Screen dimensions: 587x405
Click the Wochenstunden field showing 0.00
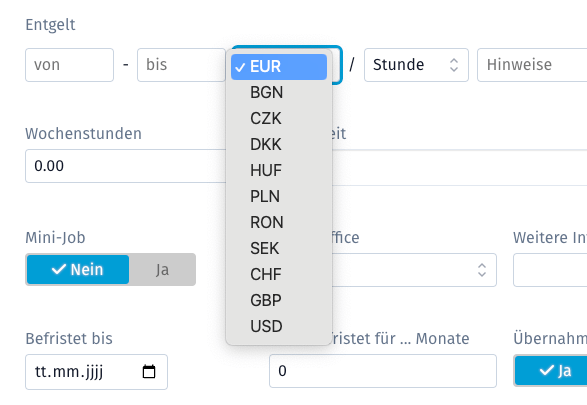tap(126, 166)
